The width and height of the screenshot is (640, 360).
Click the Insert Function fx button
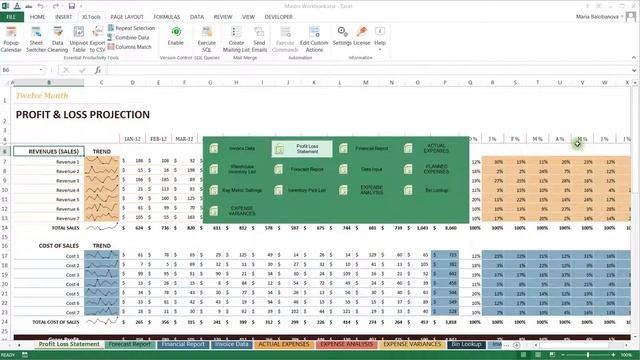point(98,70)
